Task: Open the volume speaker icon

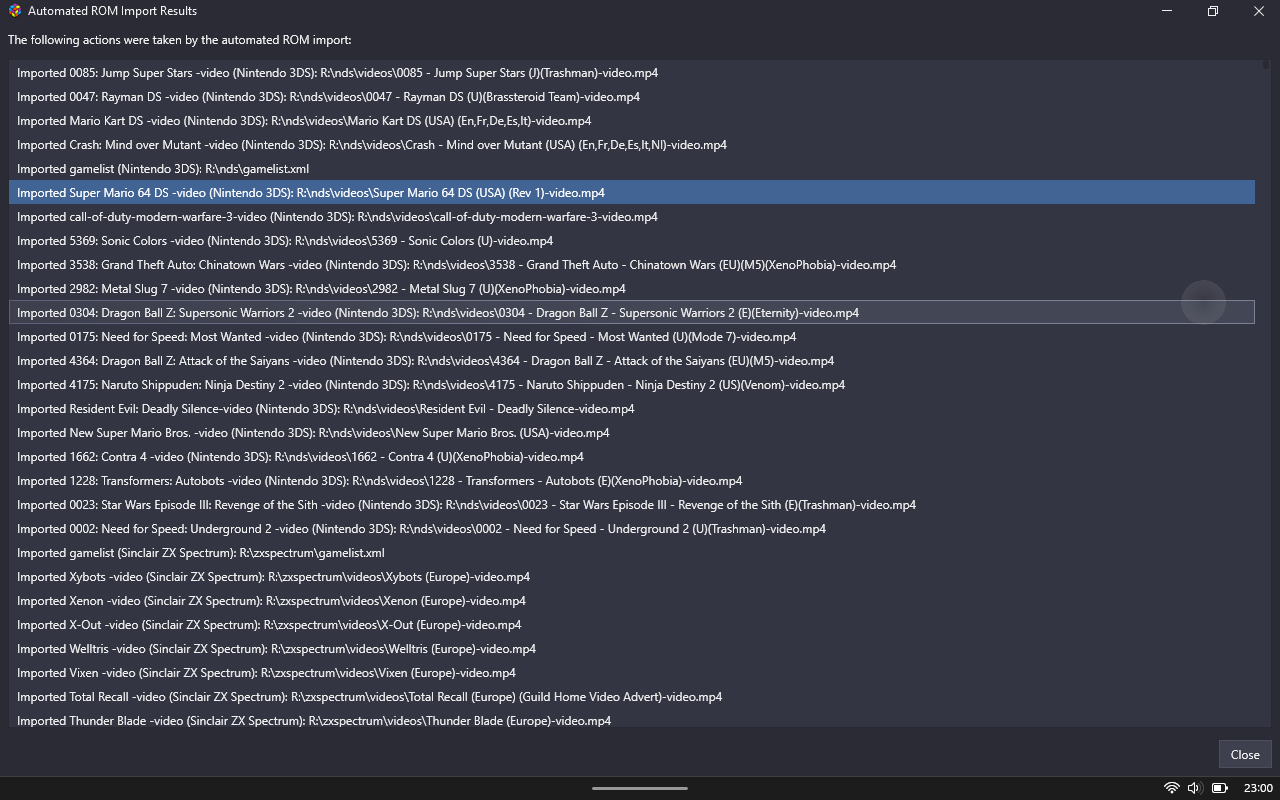Action: [x=1194, y=788]
